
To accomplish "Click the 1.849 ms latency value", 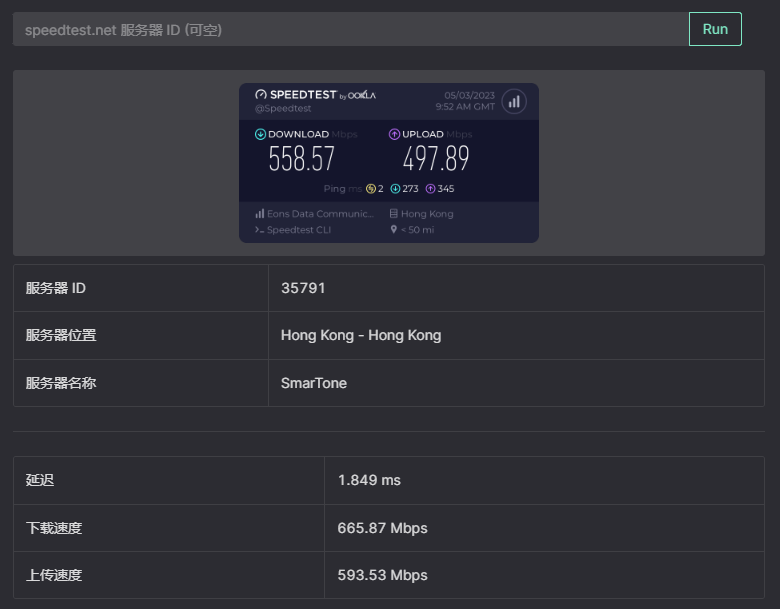I will point(369,480).
